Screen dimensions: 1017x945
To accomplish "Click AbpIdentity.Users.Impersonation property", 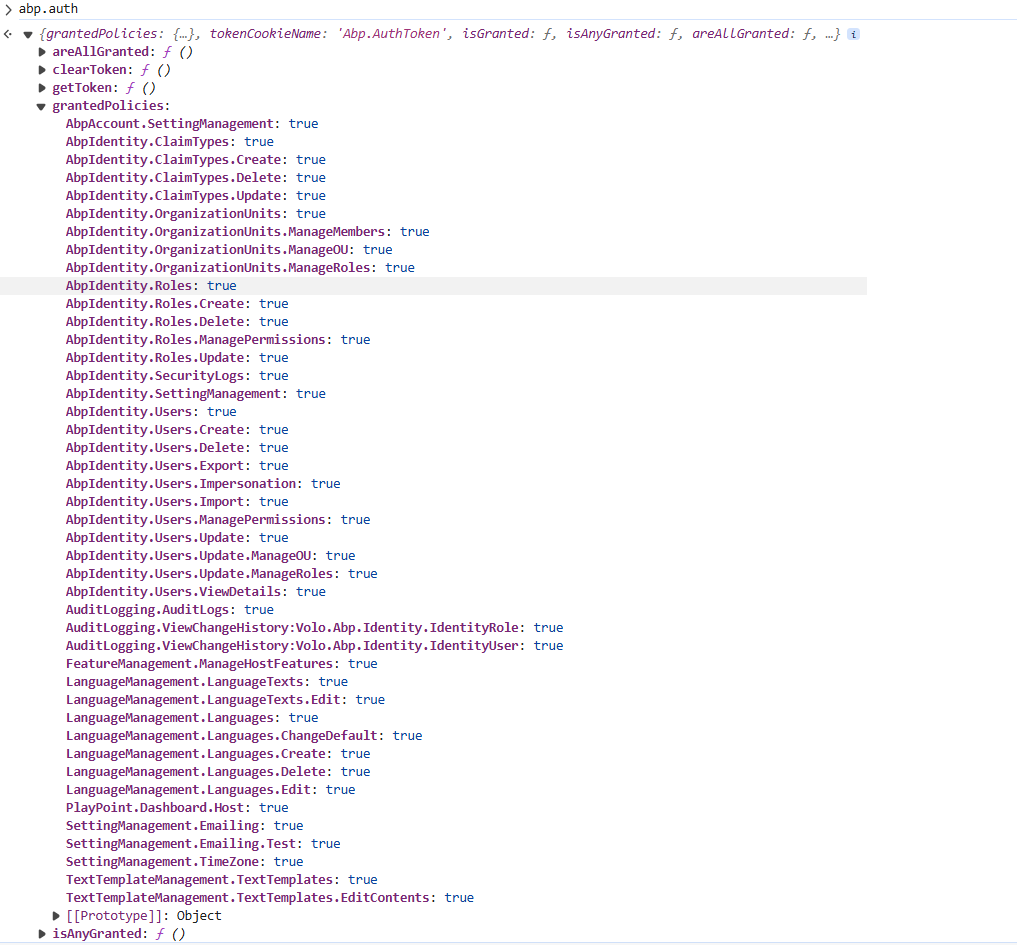I will point(184,484).
